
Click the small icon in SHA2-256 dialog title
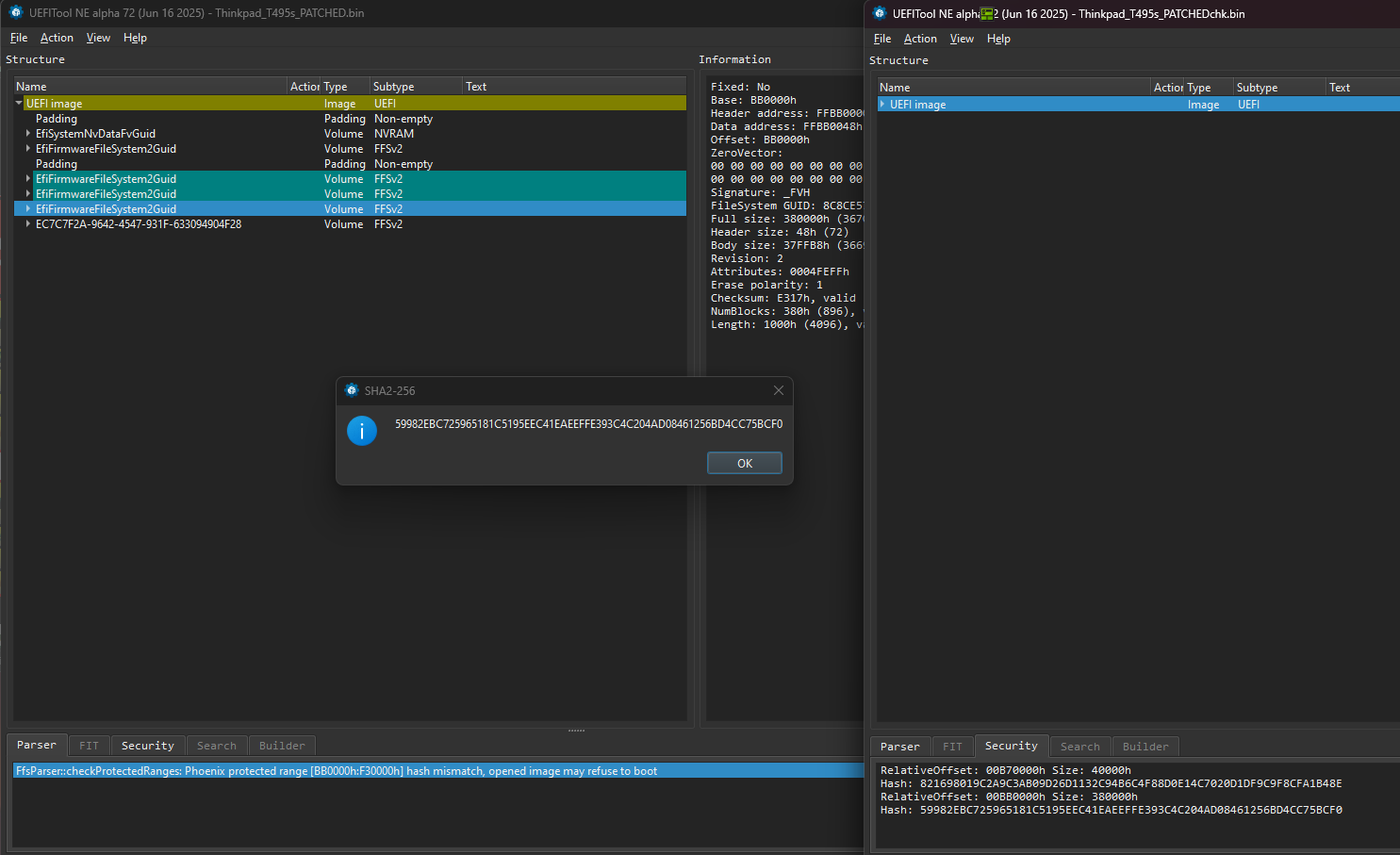coord(352,390)
